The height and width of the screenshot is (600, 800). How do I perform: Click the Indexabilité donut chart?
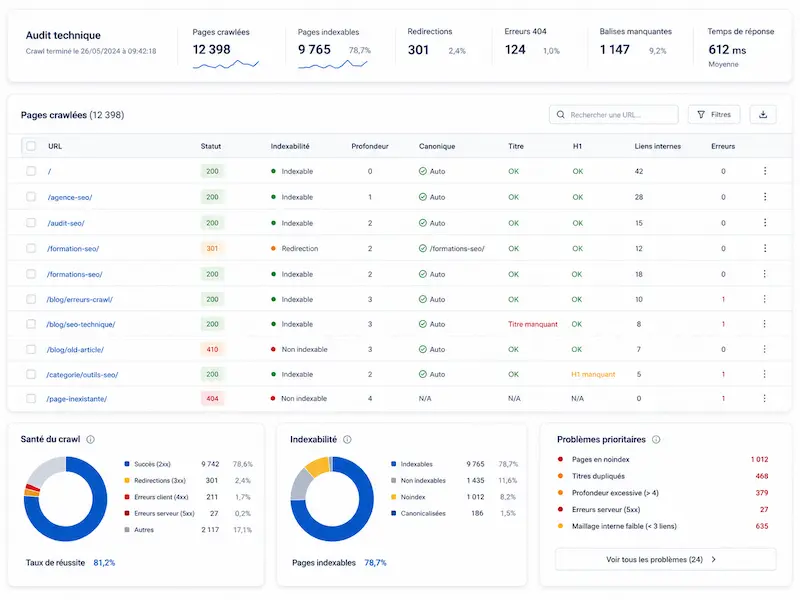[332, 498]
